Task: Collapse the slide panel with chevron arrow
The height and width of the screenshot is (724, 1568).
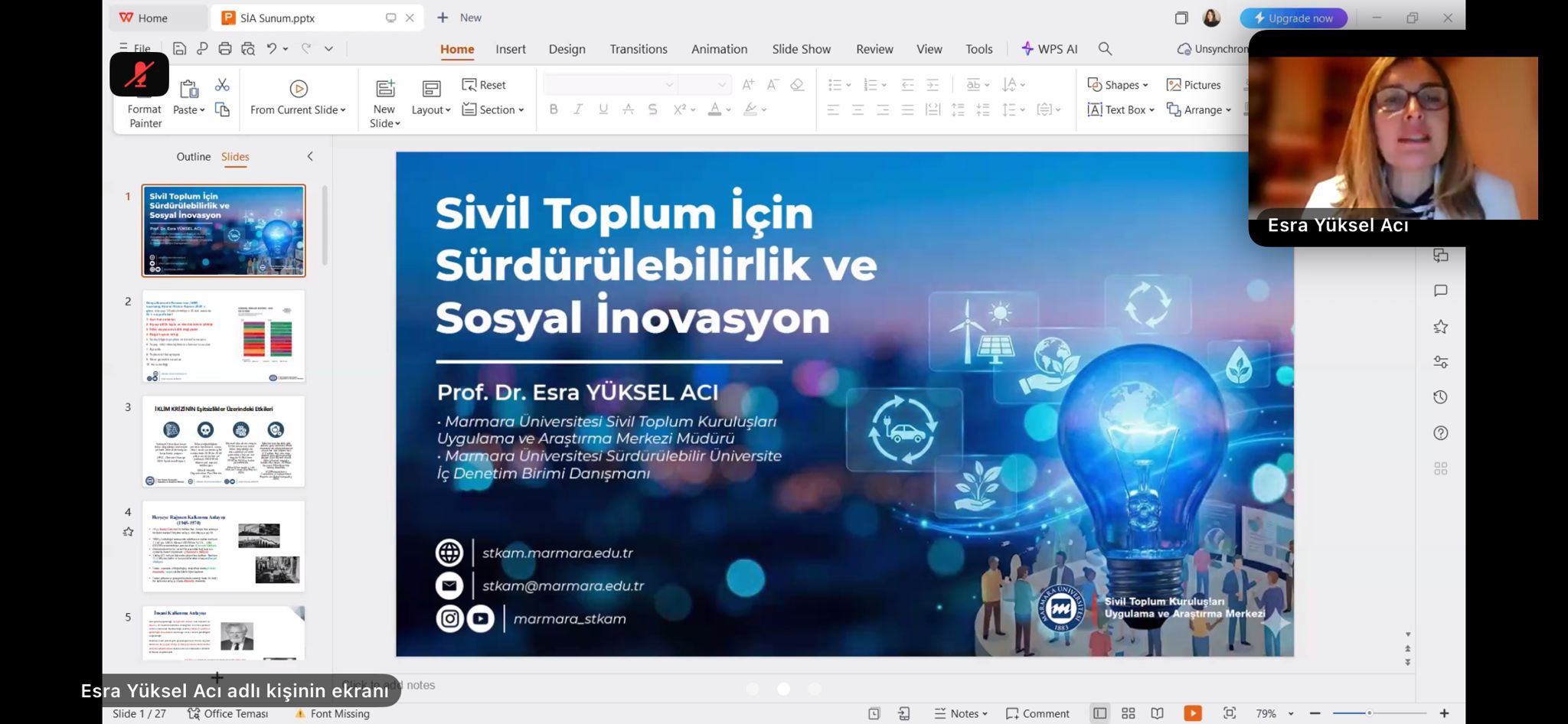Action: 310,156
